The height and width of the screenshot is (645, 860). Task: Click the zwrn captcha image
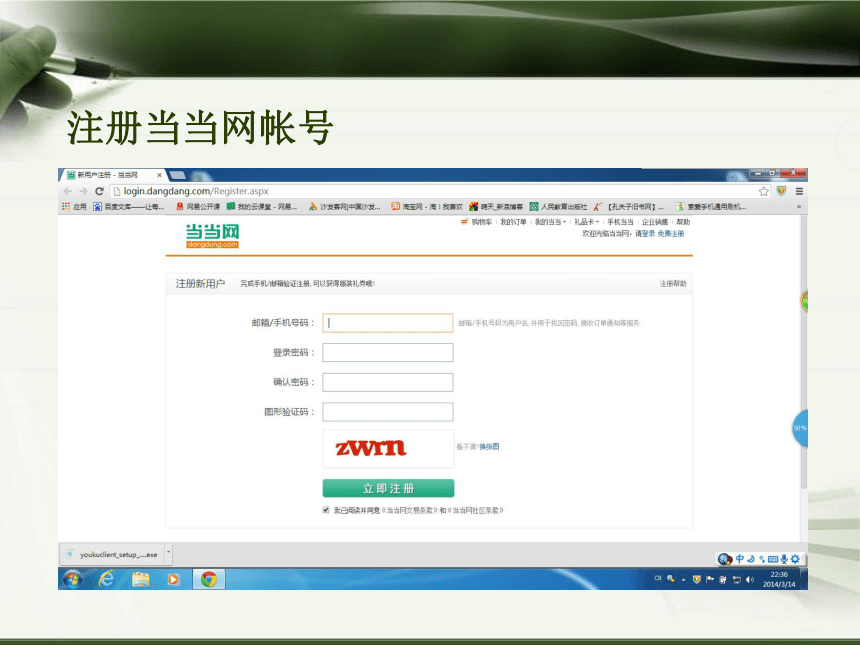tap(388, 449)
